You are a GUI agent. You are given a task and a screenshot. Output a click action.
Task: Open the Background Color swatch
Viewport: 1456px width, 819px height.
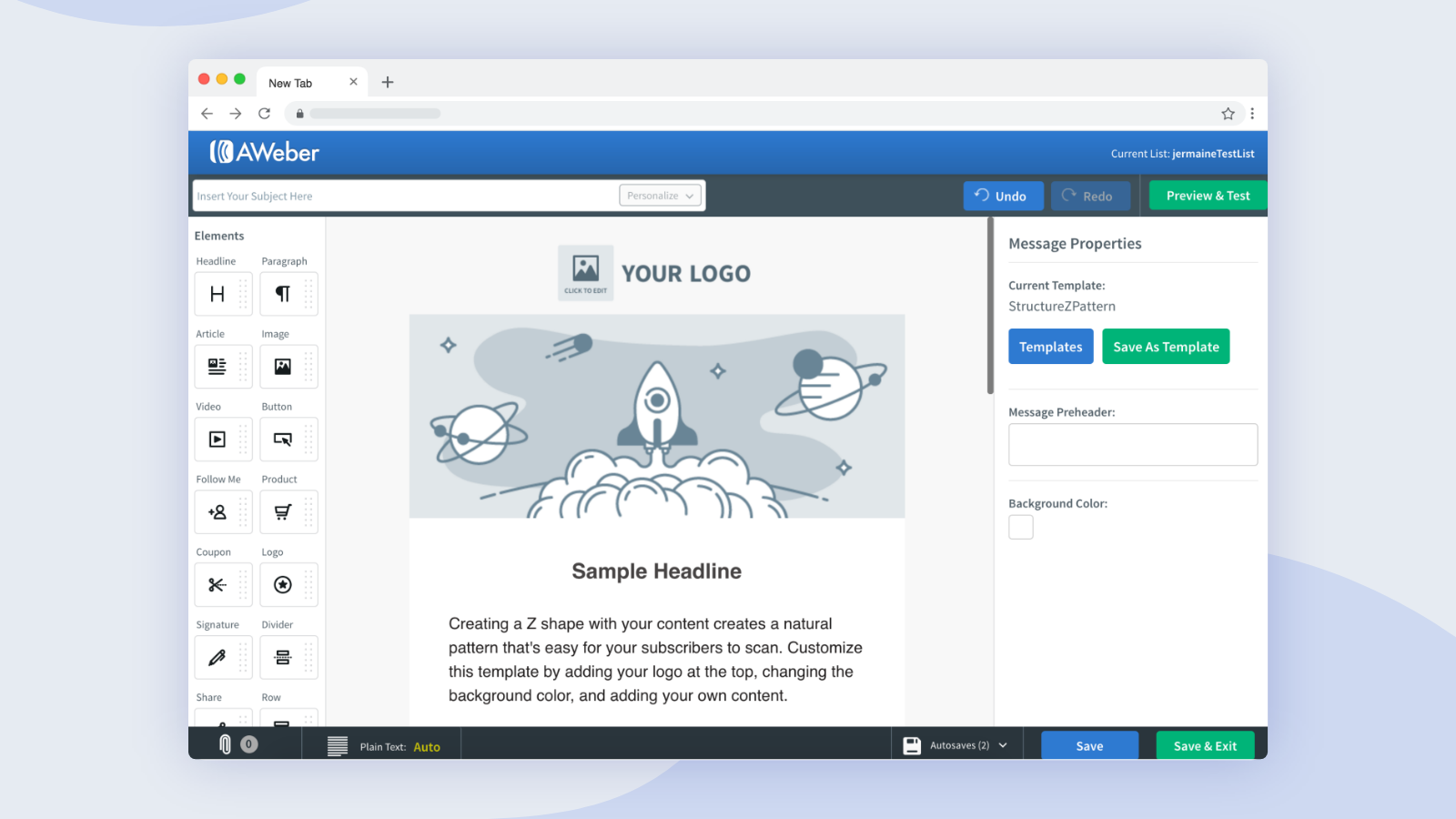[1021, 527]
